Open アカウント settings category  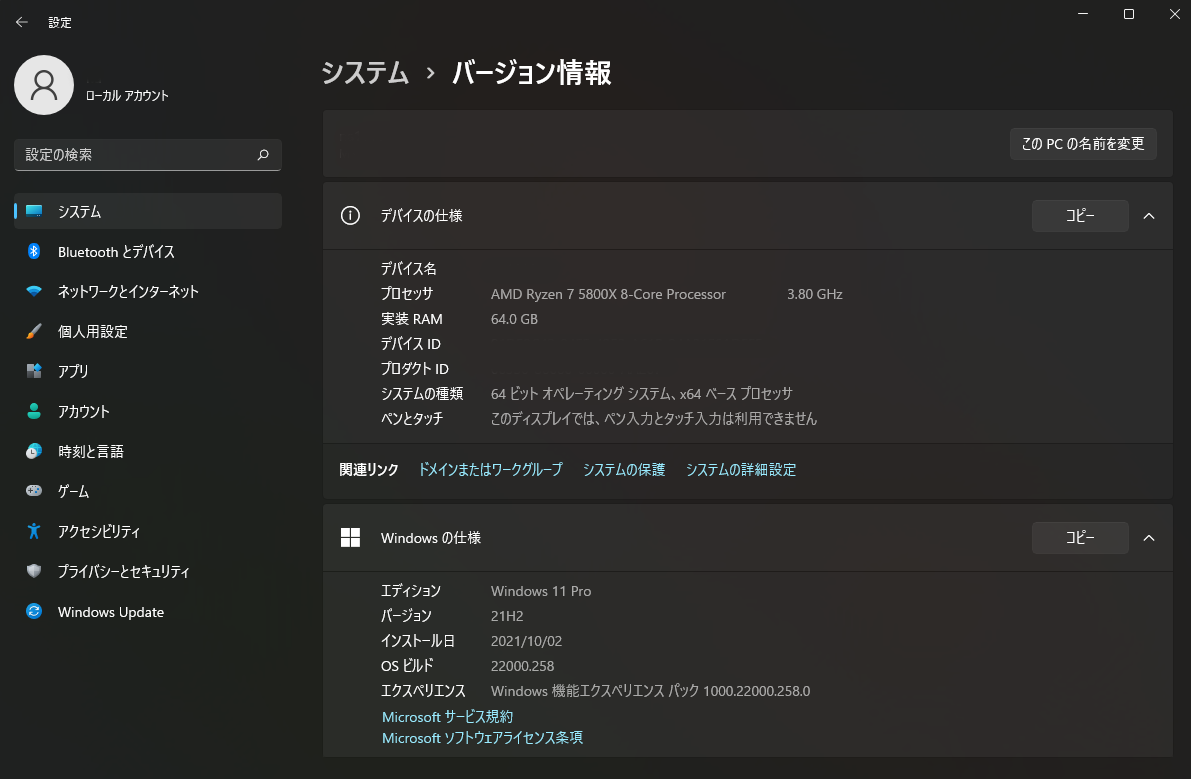click(x=148, y=412)
